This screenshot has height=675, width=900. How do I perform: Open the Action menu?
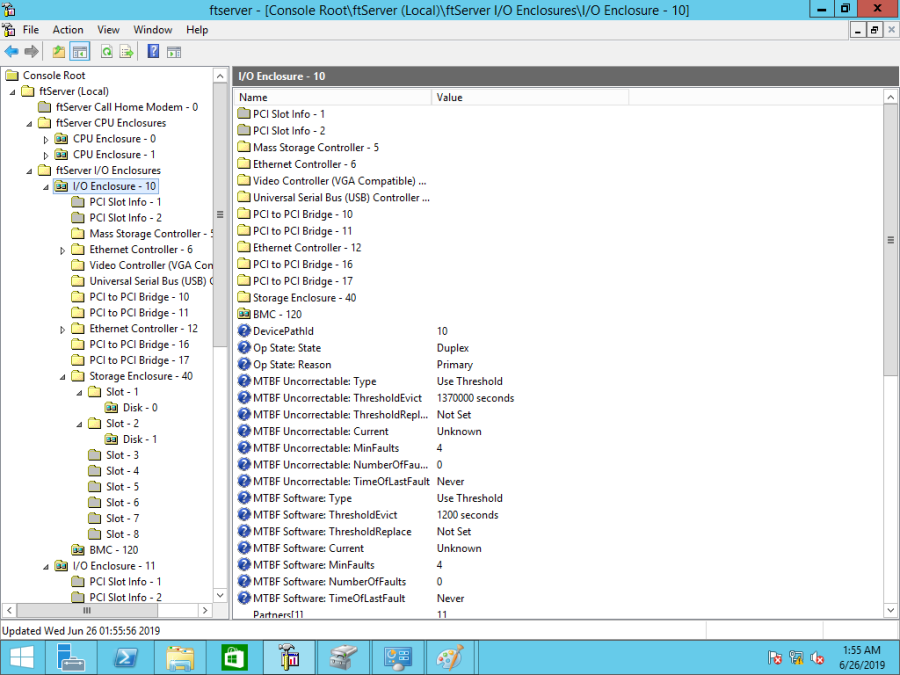(x=68, y=30)
